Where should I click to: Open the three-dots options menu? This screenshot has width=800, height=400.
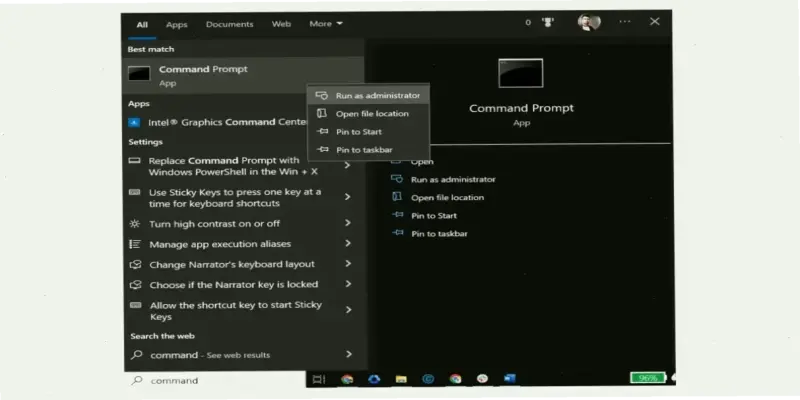tap(625, 22)
